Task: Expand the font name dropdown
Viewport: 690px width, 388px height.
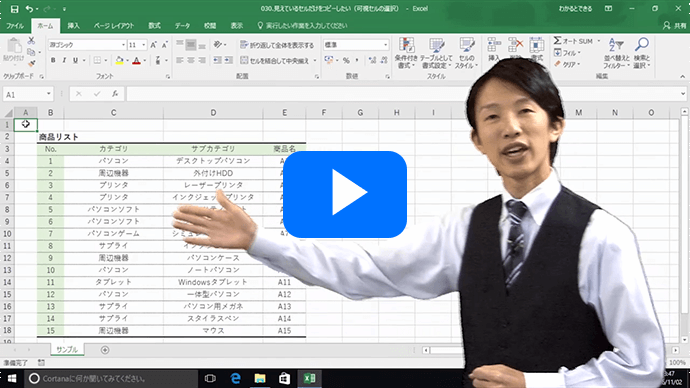Action: coord(123,45)
